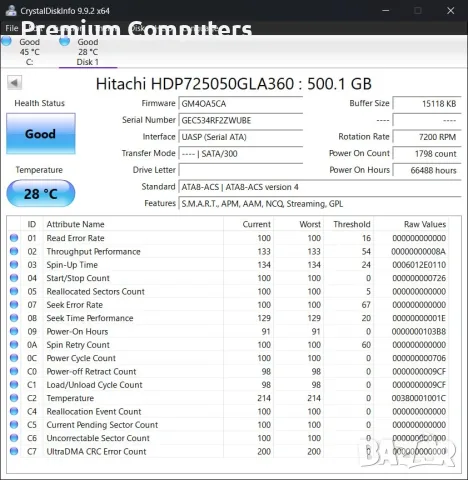Image resolution: width=468 pixels, height=480 pixels.
Task: Click raw value 00380001001C
Action: point(419,398)
